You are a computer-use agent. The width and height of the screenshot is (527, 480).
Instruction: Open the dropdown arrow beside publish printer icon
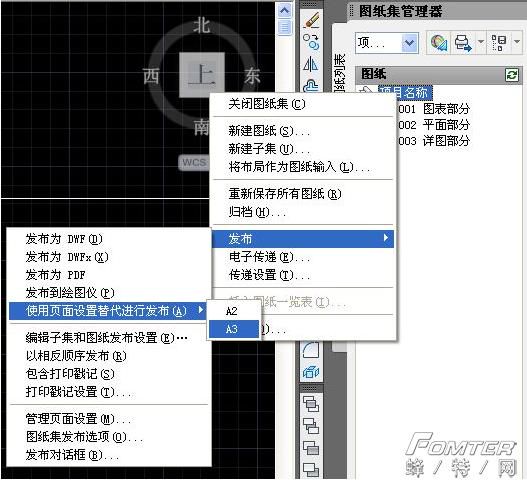481,42
